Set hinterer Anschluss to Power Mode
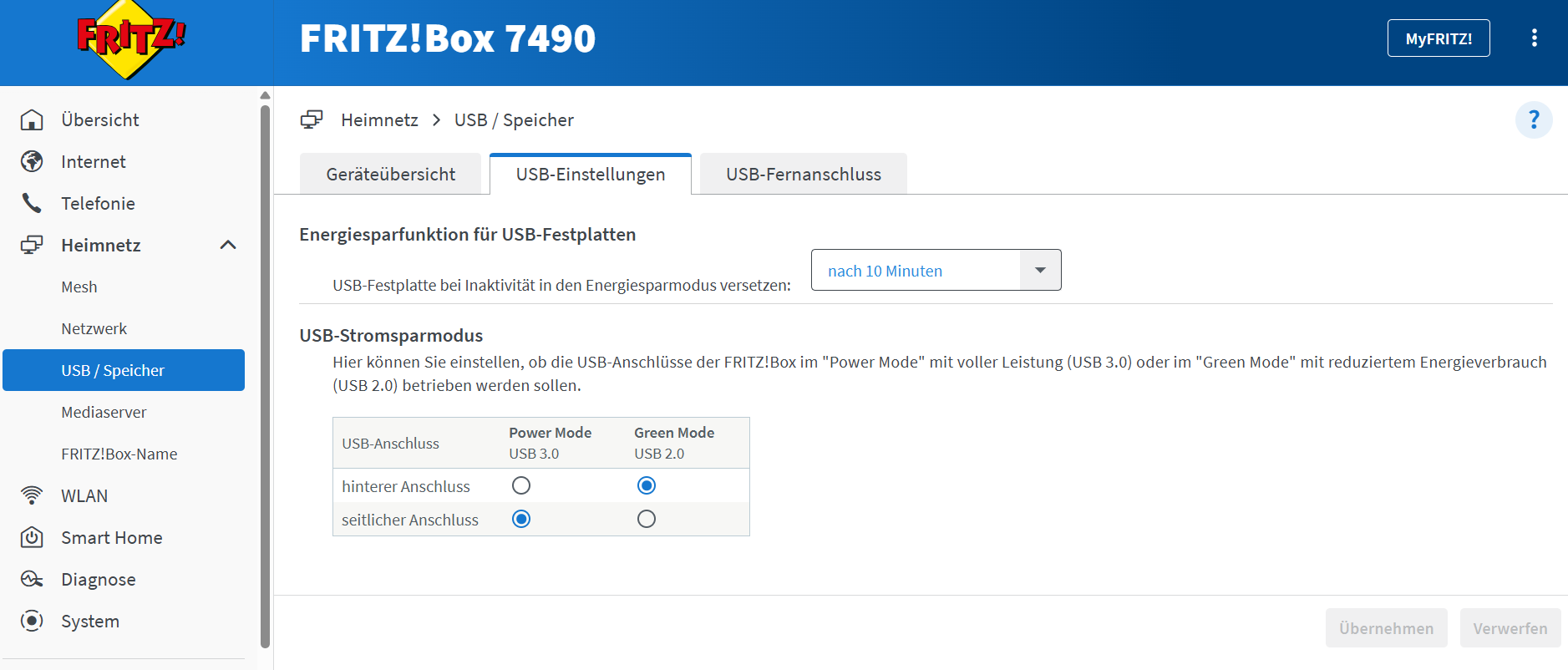The image size is (1568, 670). coord(521,485)
